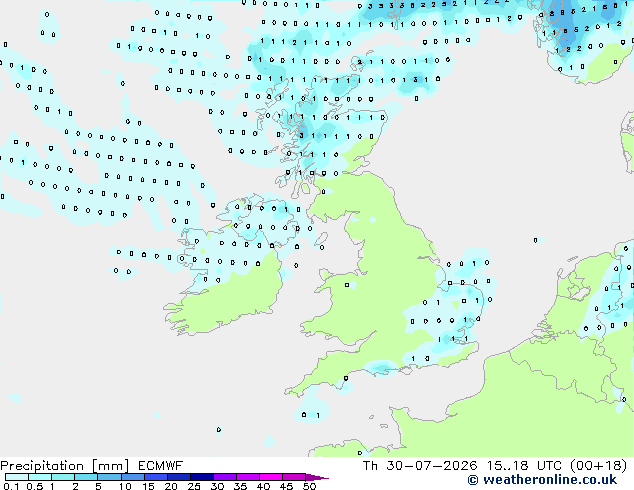Screen dimensions: 634x490
Task: Select the 25–30 mm navy swatch
Action: [201, 477]
